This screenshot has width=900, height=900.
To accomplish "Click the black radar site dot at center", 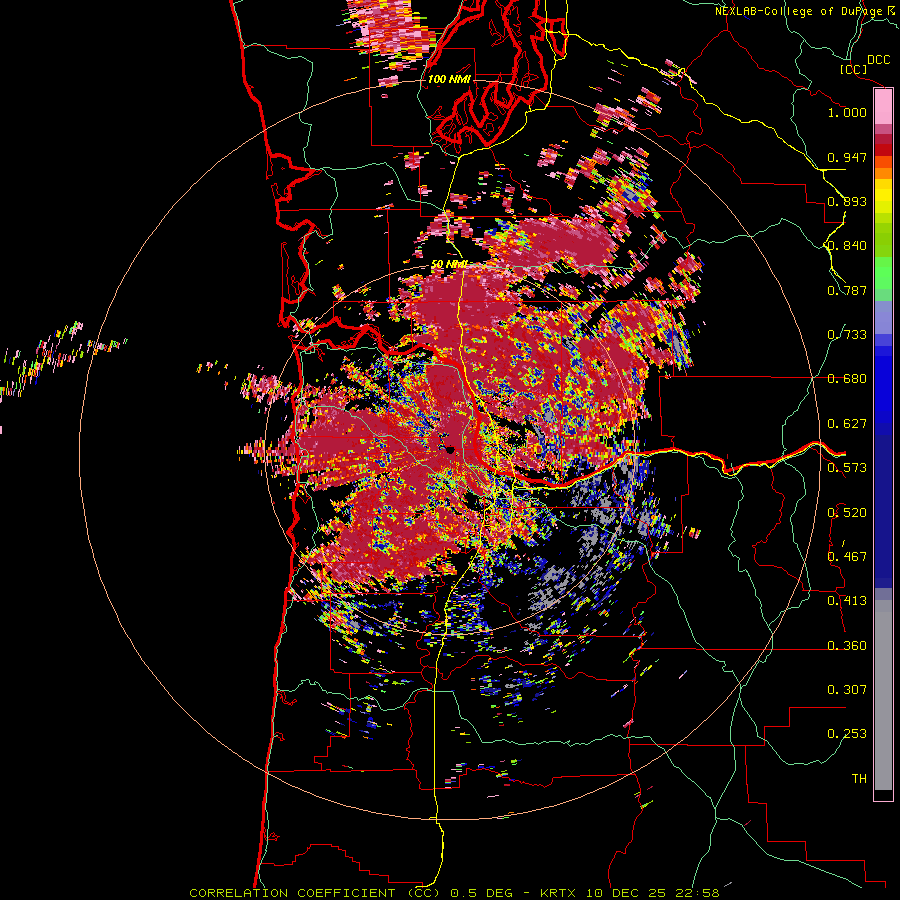I will pyautogui.click(x=450, y=450).
